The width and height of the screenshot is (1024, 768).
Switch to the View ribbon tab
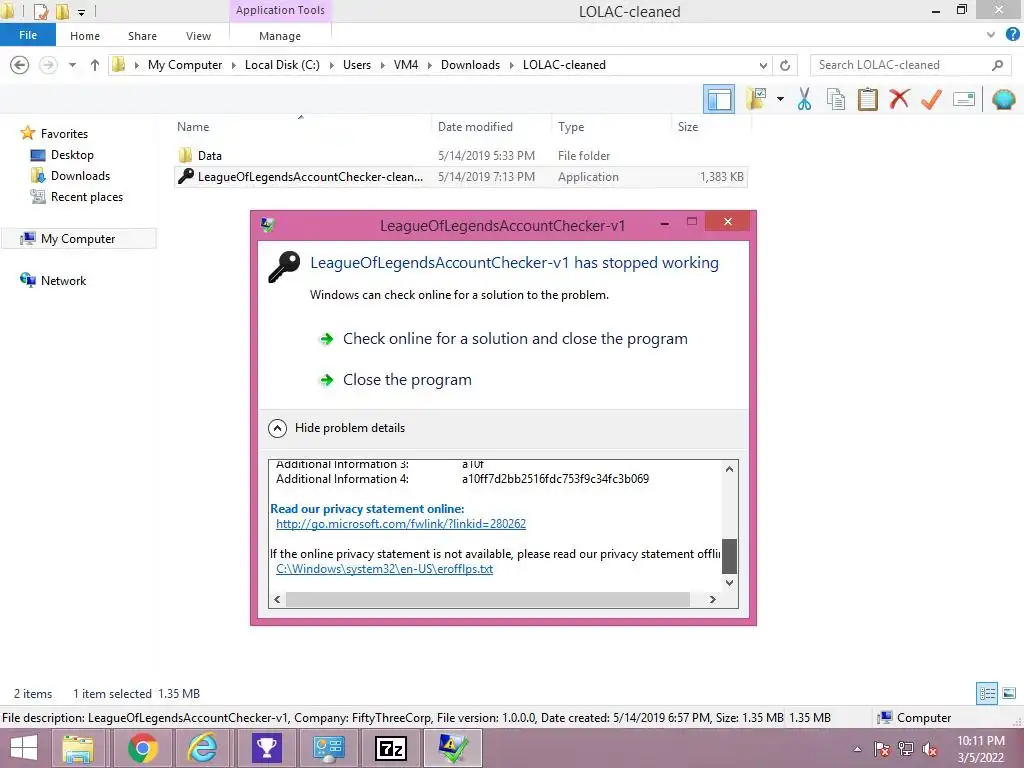198,36
